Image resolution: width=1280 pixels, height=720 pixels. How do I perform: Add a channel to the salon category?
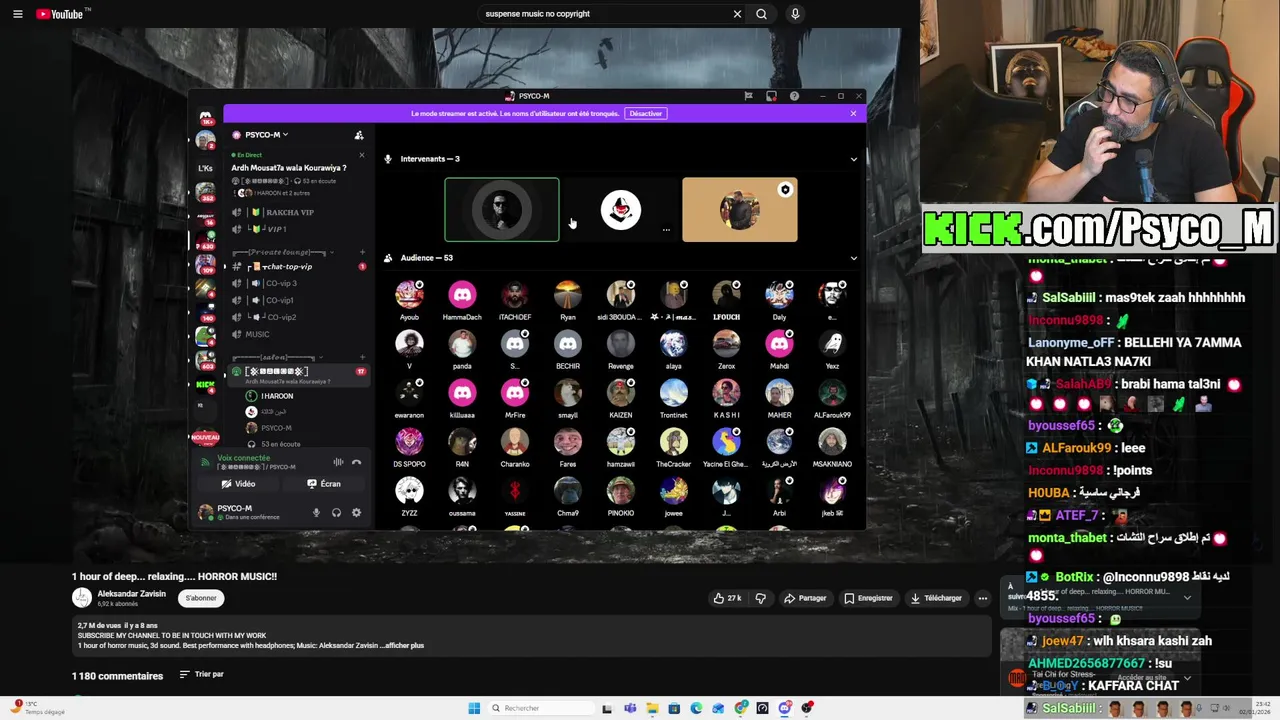[362, 357]
